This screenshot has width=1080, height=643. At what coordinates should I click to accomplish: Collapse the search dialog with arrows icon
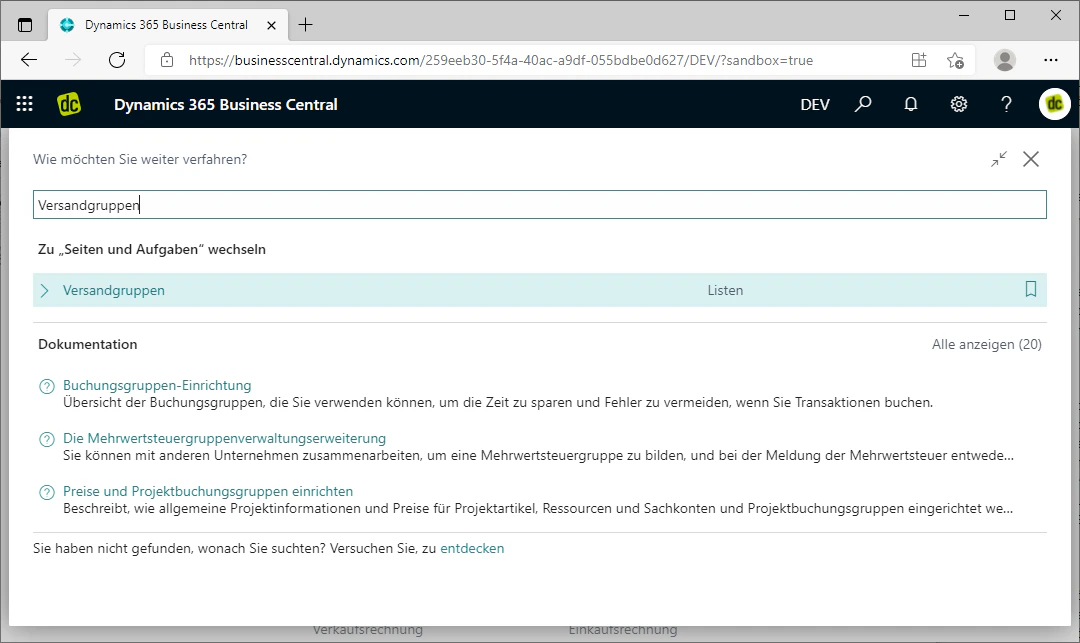click(999, 159)
